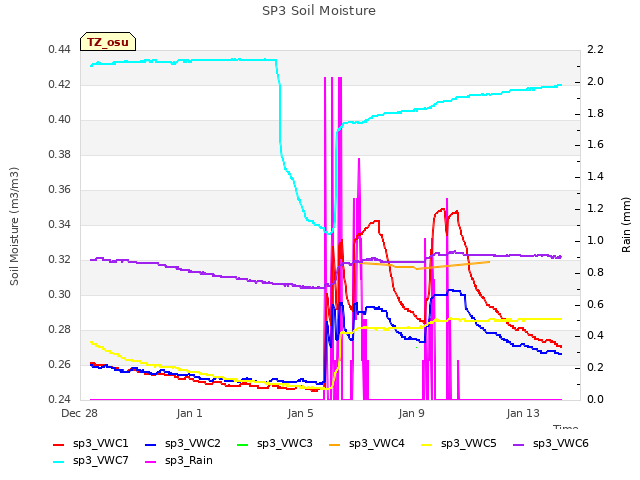Click the 0.30 left axis value
This screenshot has height=480, width=640.
coord(59,294)
